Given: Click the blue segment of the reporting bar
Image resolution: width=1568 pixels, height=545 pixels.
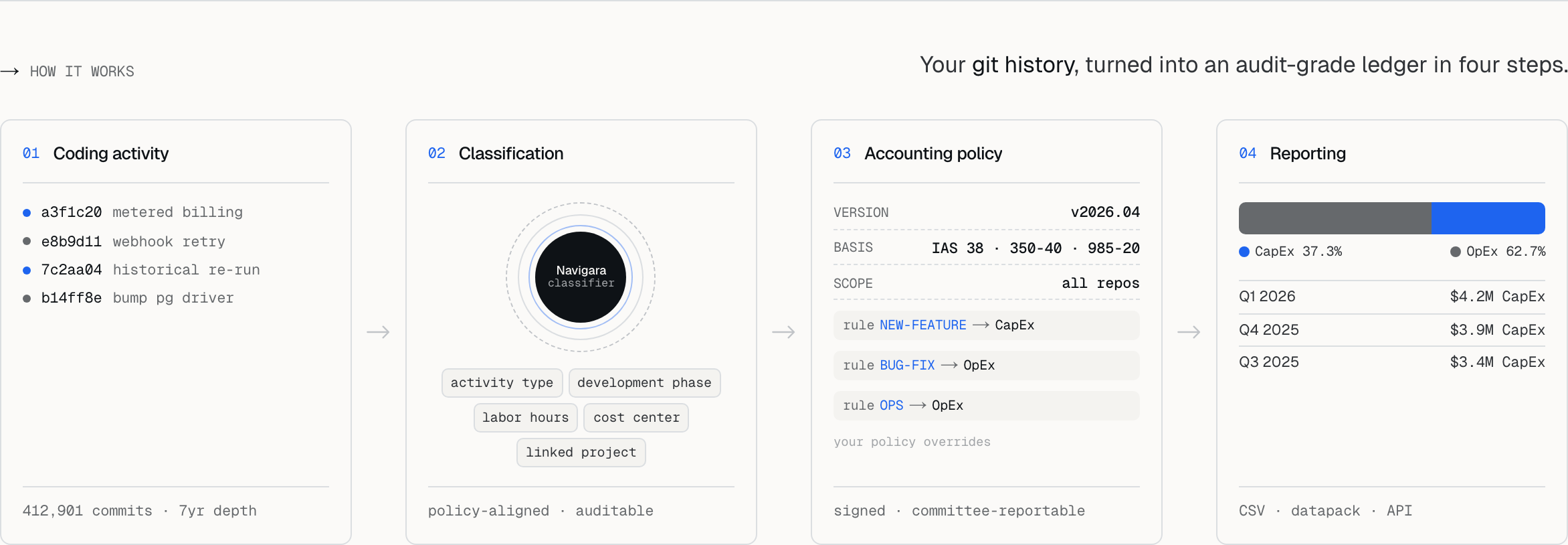Looking at the screenshot, I should coord(1488,218).
